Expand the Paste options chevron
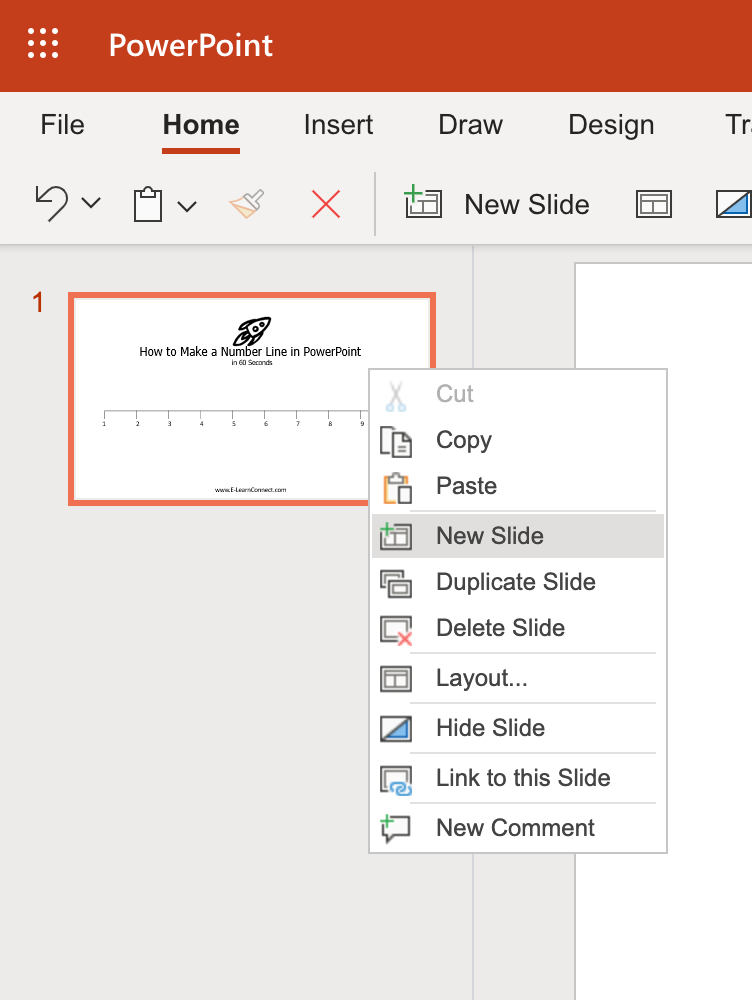 [187, 206]
